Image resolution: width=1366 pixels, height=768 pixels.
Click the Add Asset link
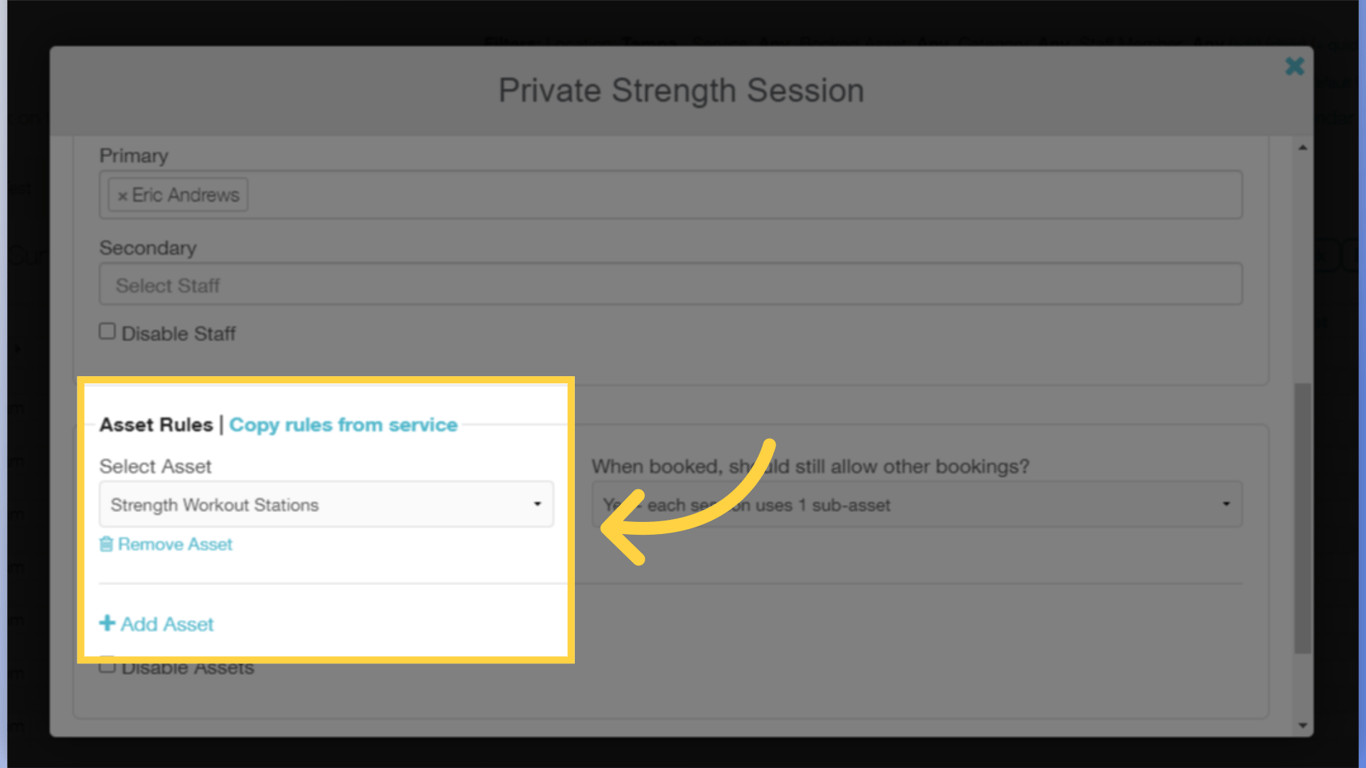pyautogui.click(x=166, y=623)
